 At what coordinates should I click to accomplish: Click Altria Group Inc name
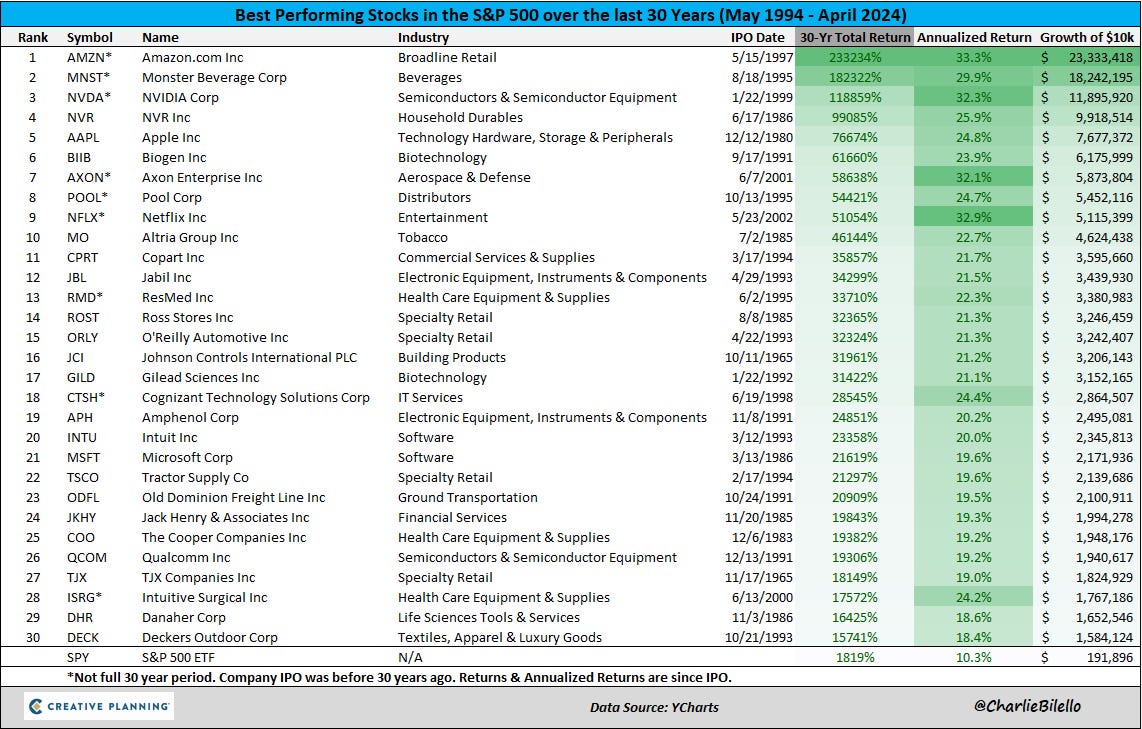190,237
